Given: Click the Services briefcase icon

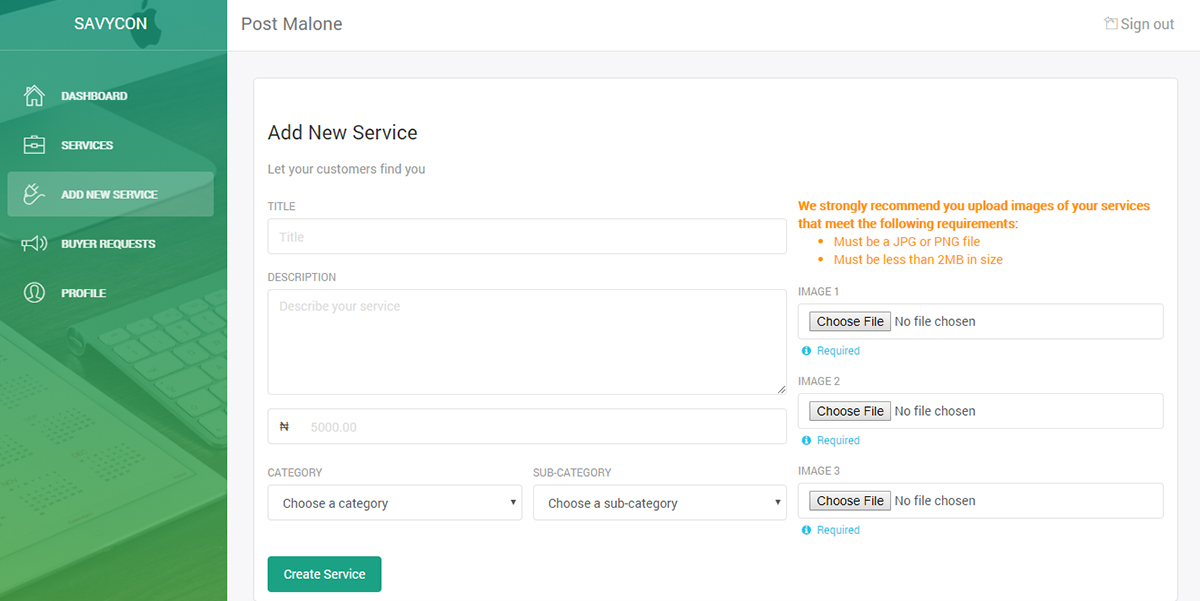Looking at the screenshot, I should (x=34, y=145).
